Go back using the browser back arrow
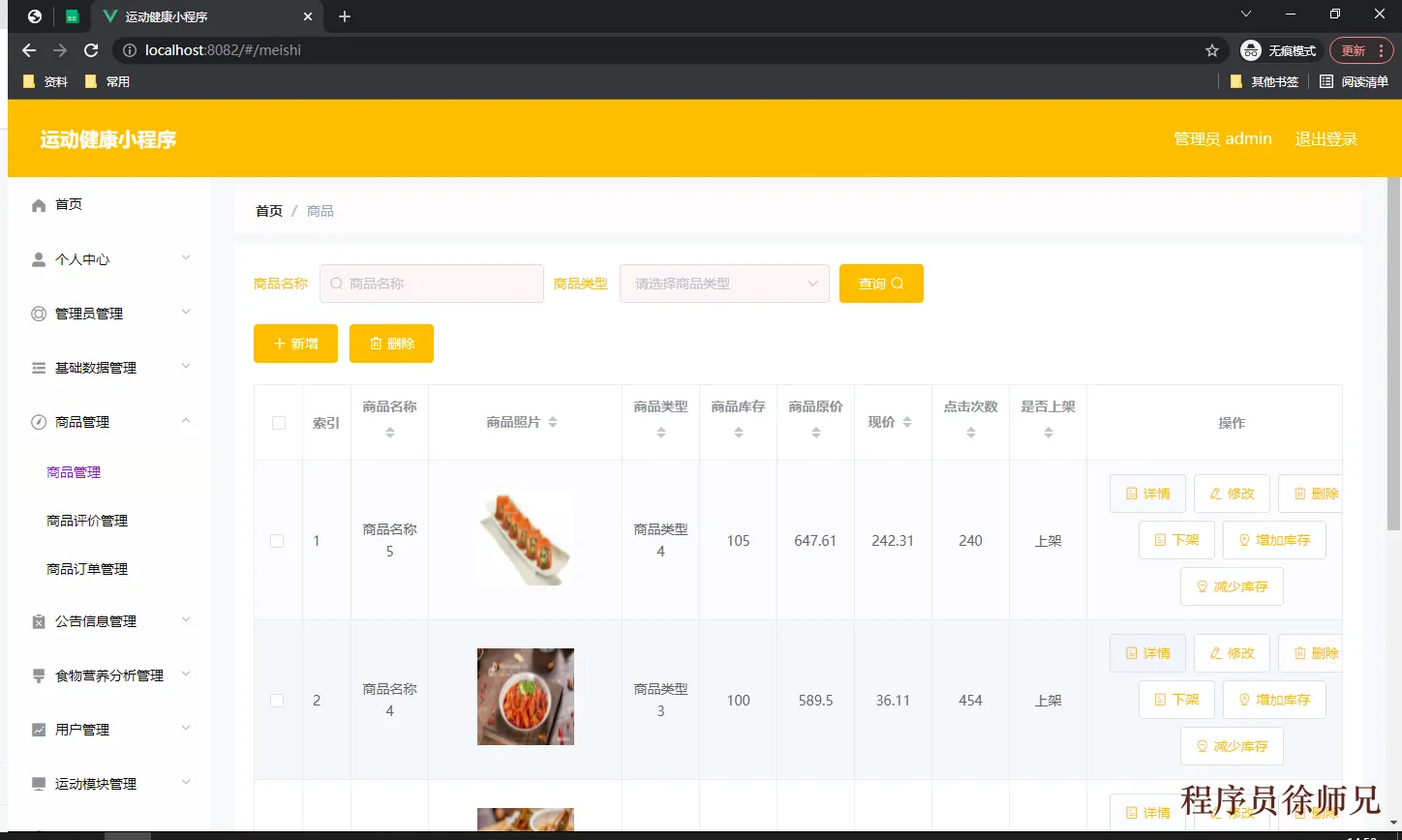1402x840 pixels. [29, 50]
